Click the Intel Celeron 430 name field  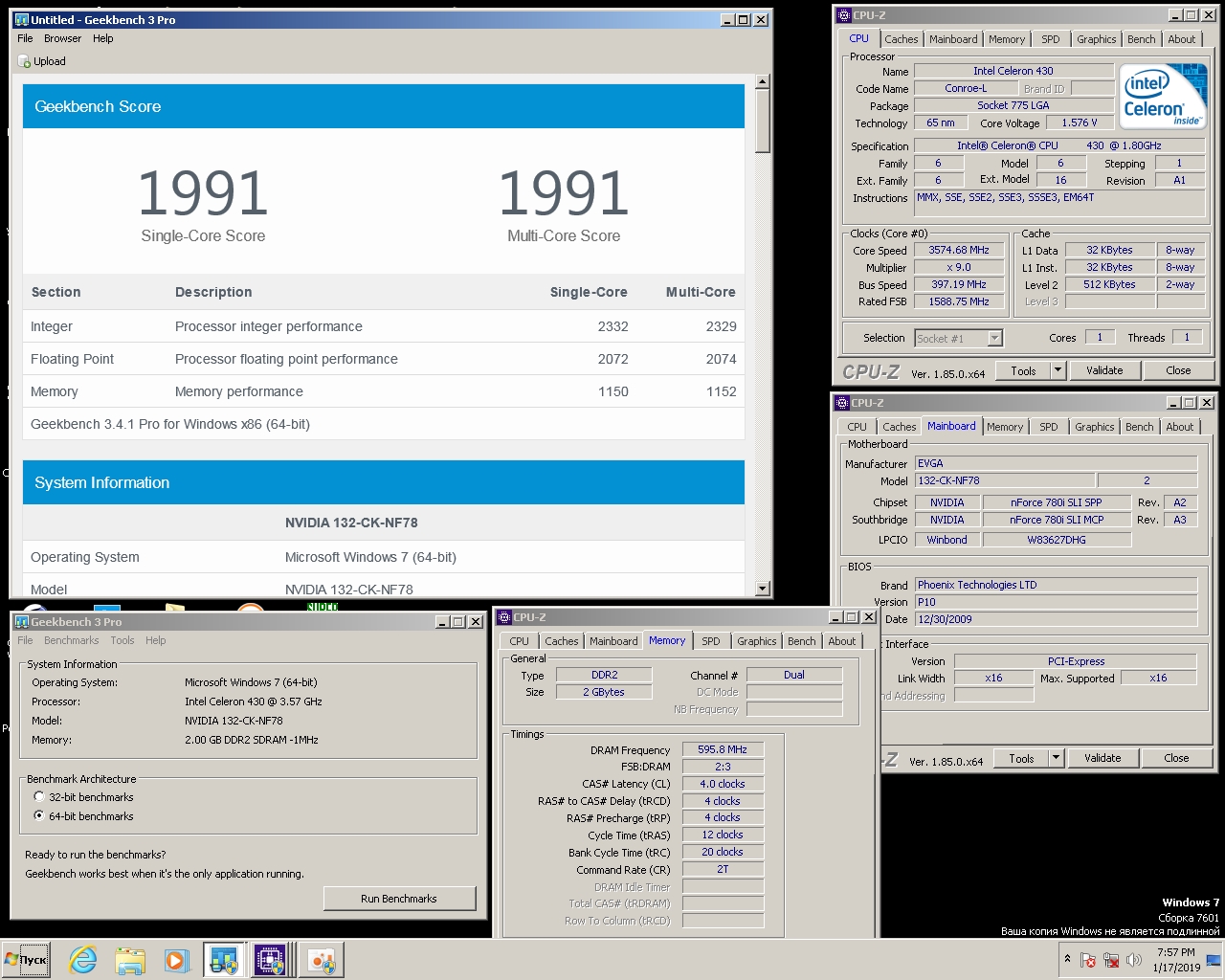point(1013,71)
